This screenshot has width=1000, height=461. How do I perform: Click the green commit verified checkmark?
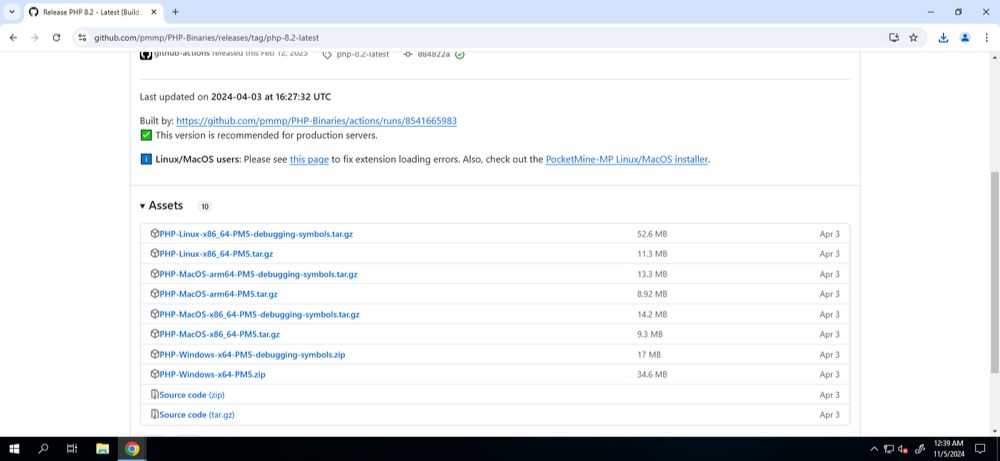point(460,54)
